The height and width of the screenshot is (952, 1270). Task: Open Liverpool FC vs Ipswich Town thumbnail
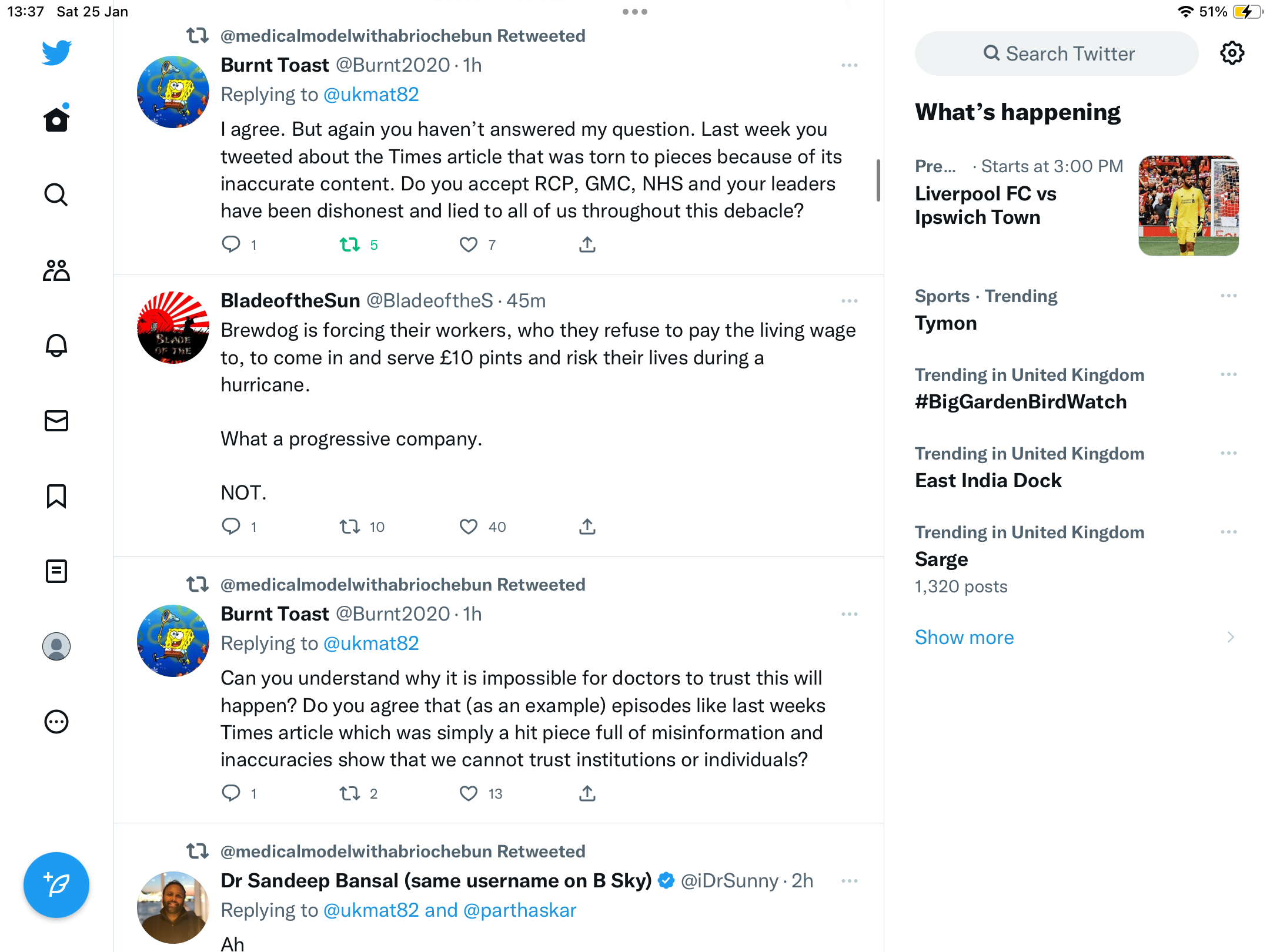point(1188,206)
